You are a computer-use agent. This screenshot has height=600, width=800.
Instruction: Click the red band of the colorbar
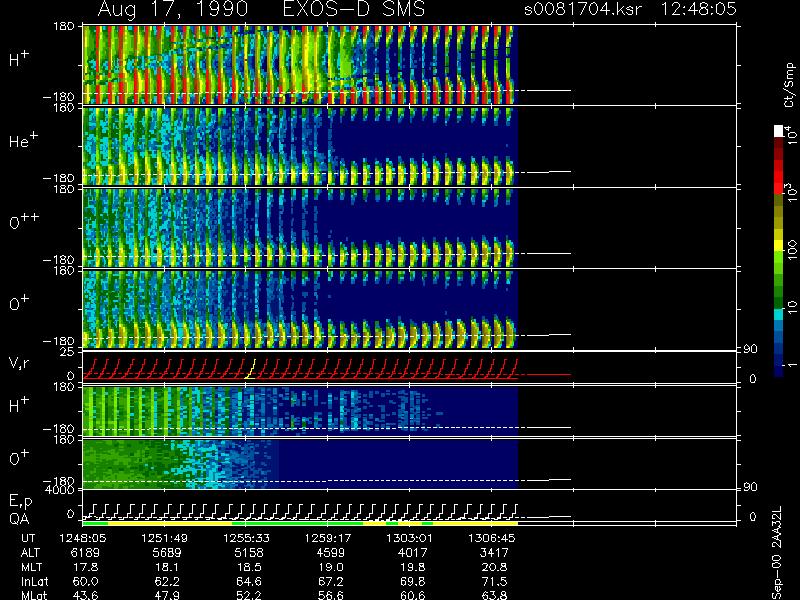pyautogui.click(x=778, y=176)
